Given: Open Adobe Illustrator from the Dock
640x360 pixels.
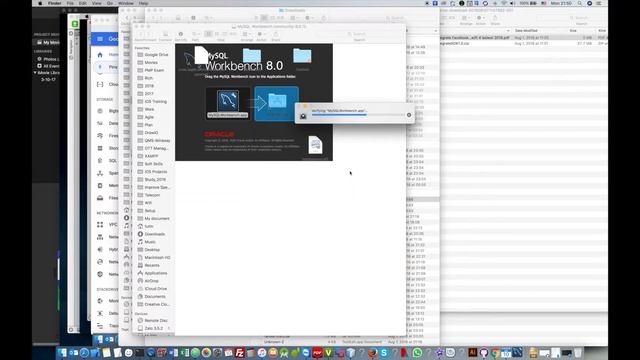Looking at the screenshot, I should (473, 353).
